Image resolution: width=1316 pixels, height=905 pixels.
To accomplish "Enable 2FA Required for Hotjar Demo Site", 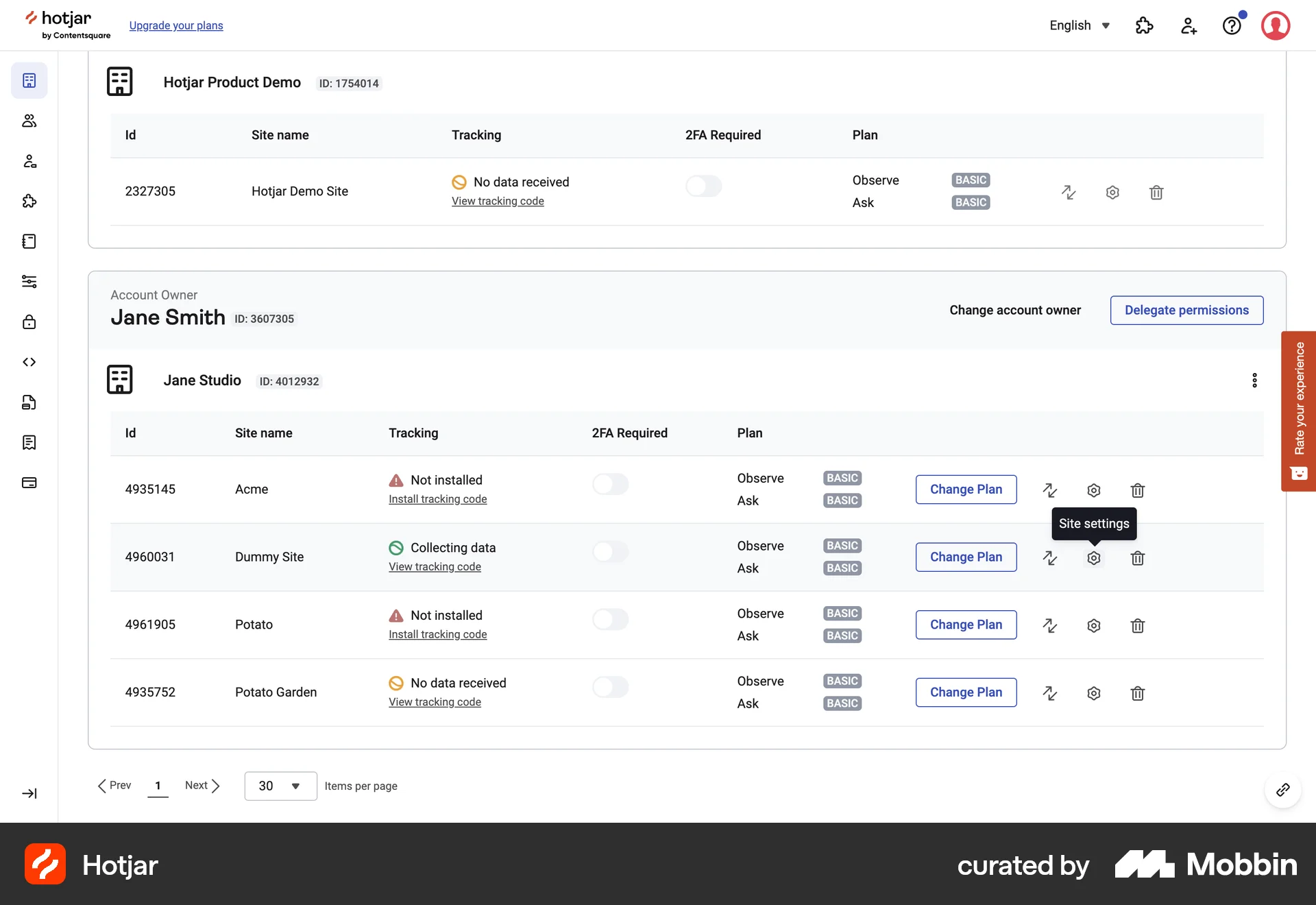I will point(704,186).
